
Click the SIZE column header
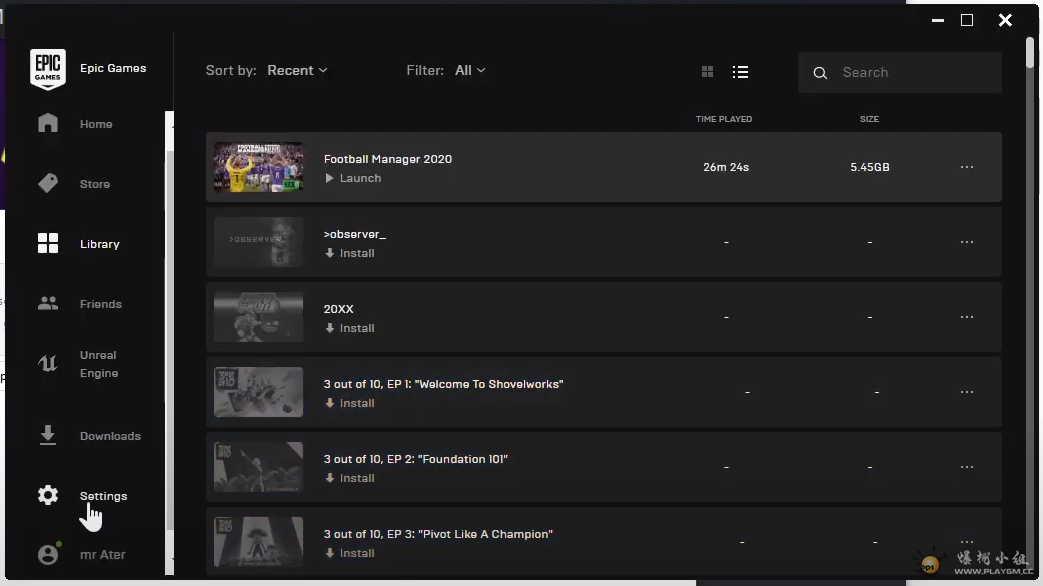pos(869,119)
